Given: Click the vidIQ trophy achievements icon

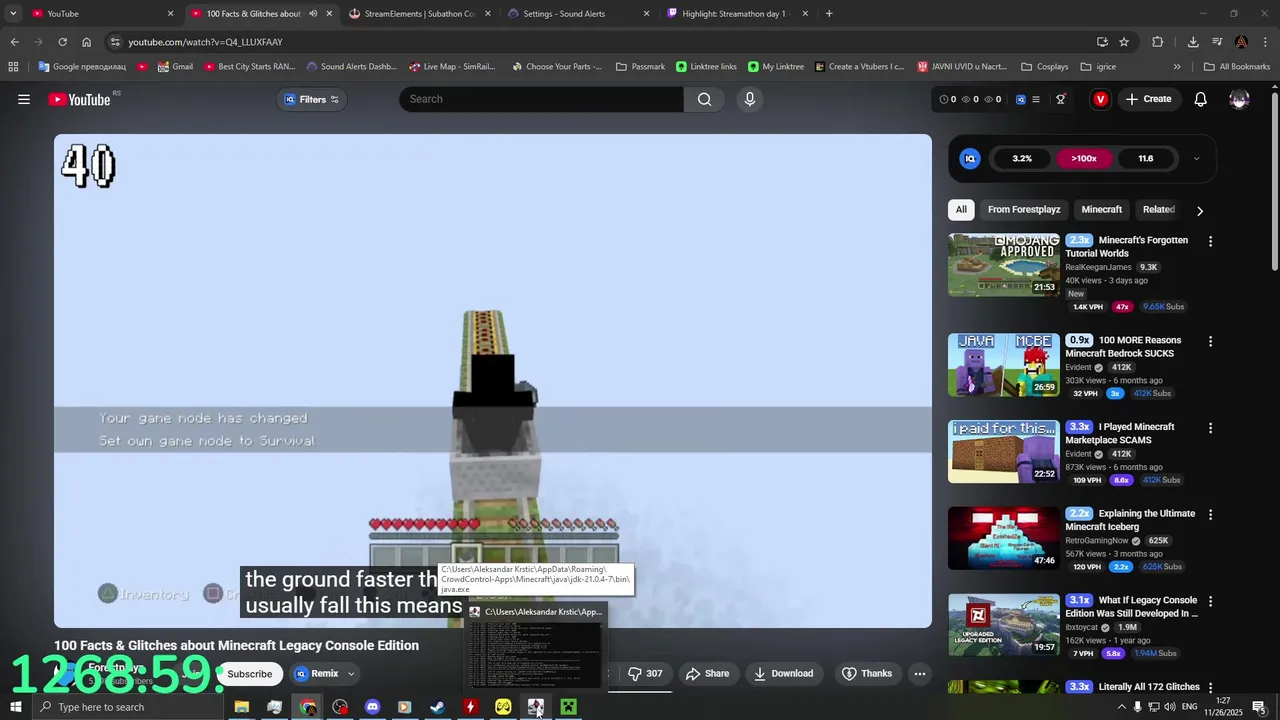Looking at the screenshot, I should (1061, 99).
